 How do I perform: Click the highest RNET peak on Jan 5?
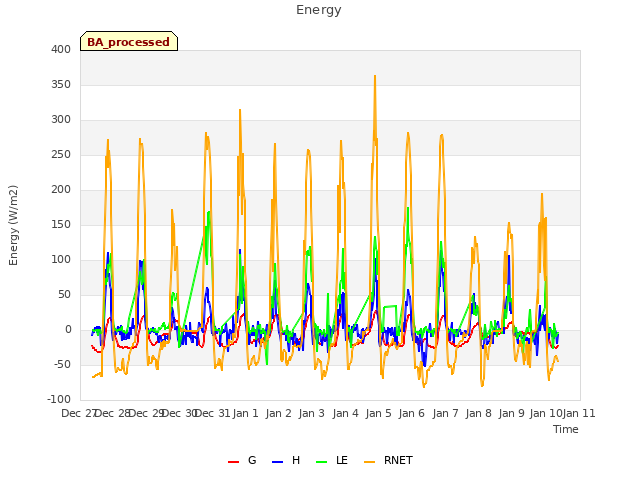click(x=375, y=76)
